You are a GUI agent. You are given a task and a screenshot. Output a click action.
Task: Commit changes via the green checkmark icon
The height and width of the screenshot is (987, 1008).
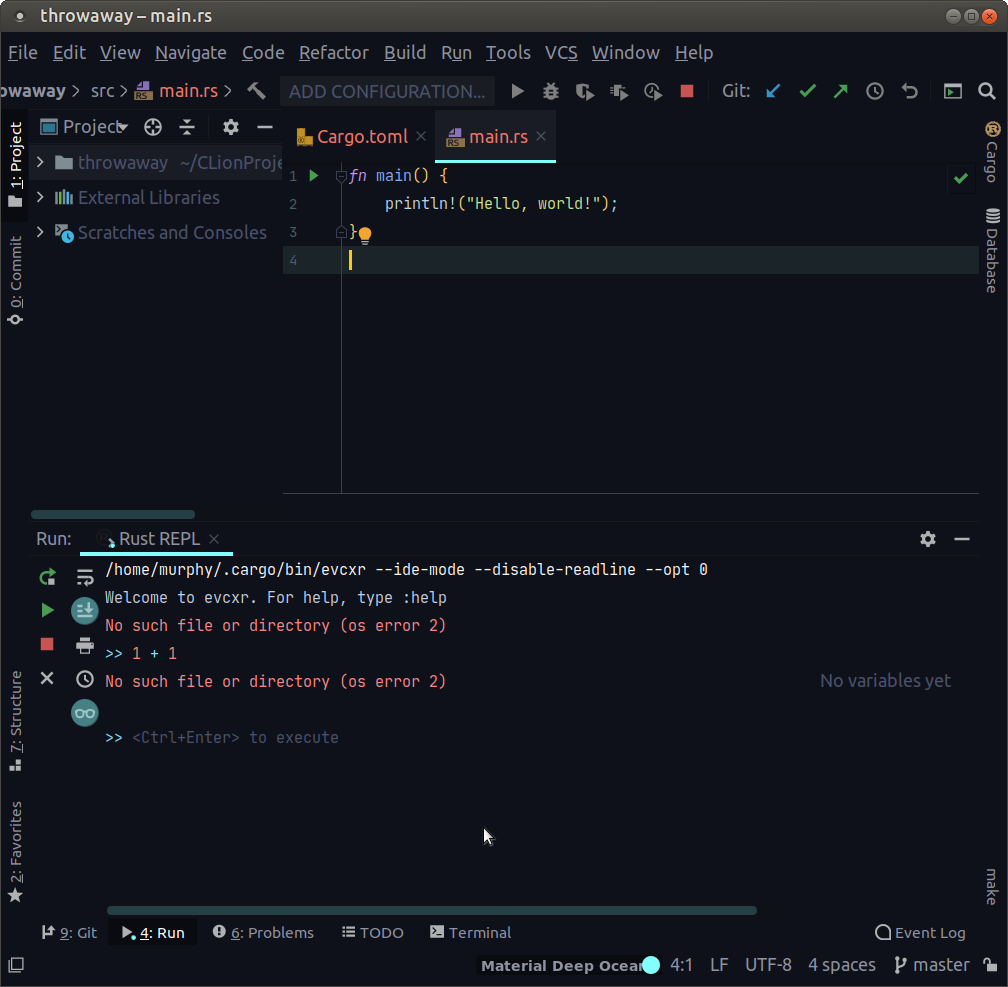[x=807, y=90]
